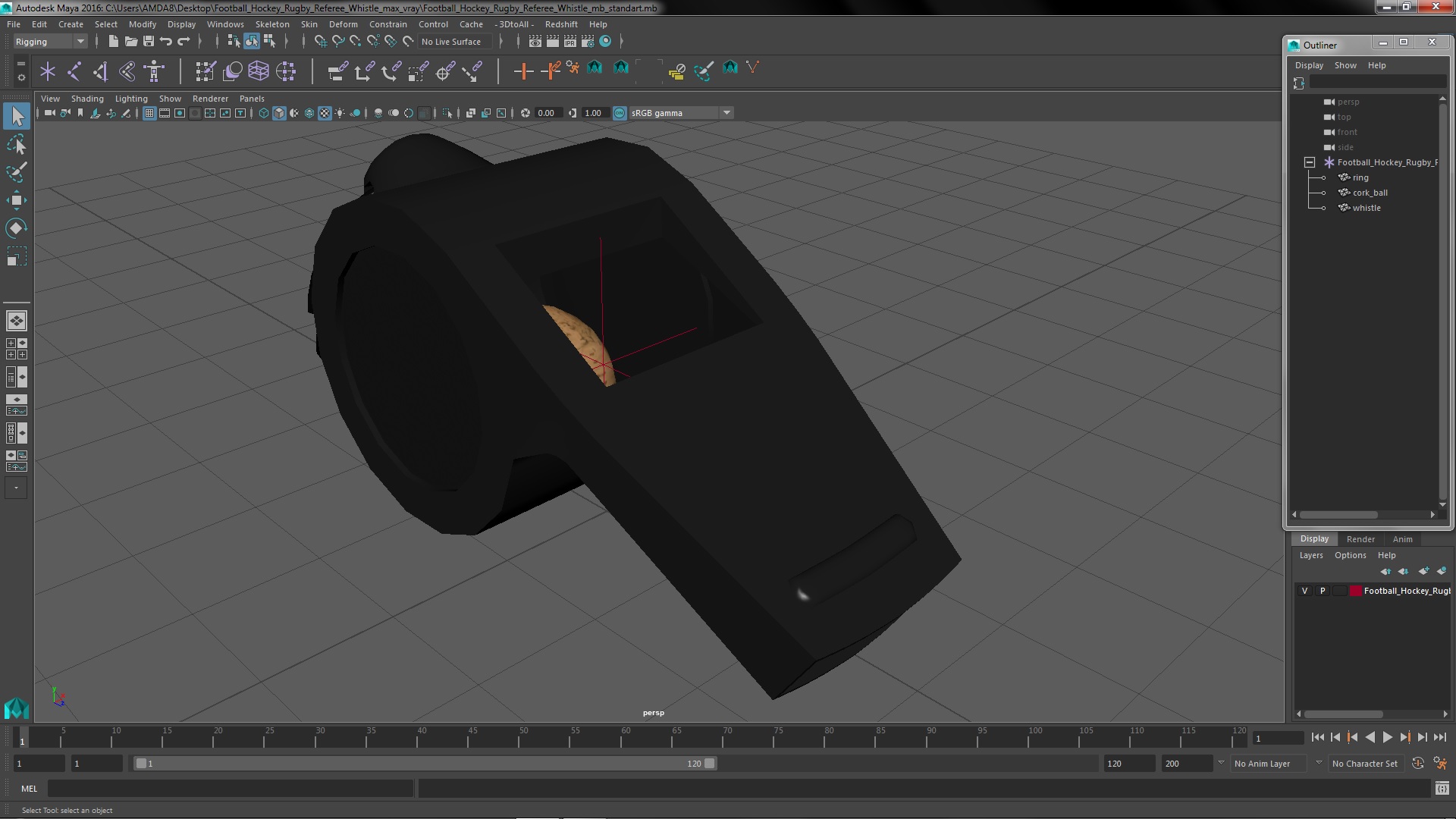
Task: Click the New Scene icon
Action: pyautogui.click(x=113, y=42)
